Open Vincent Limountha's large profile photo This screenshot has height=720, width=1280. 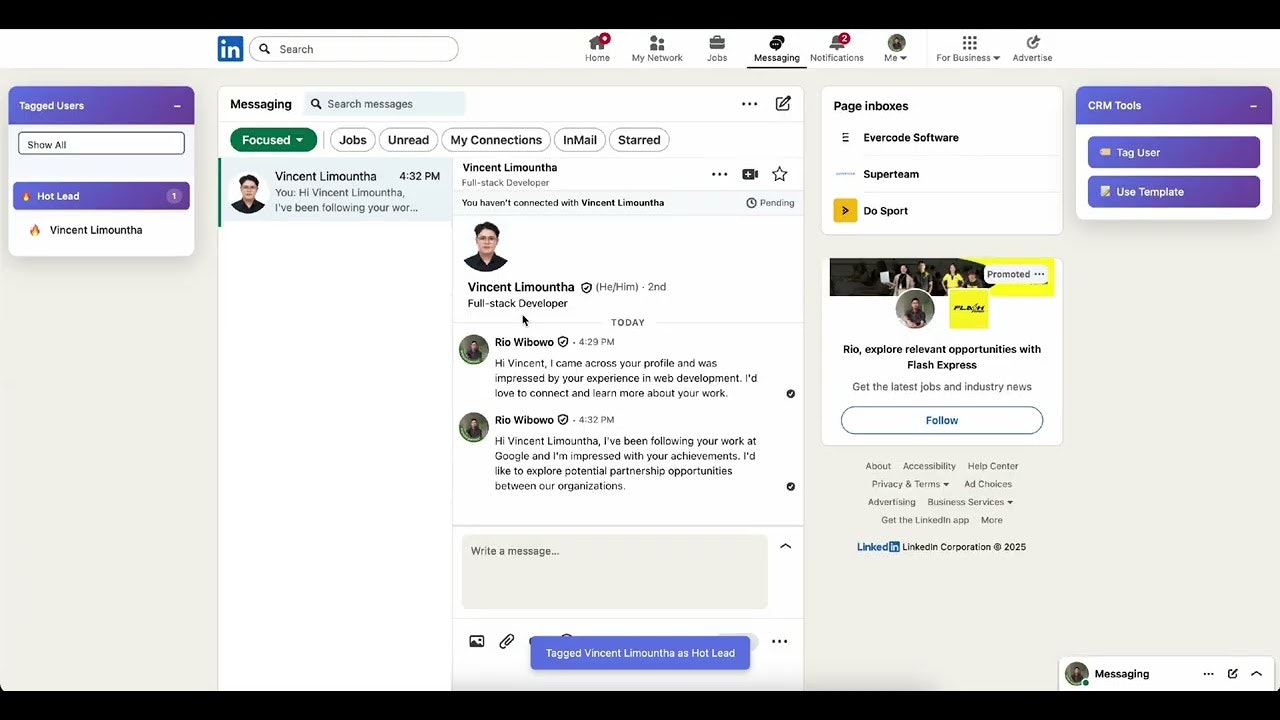tap(486, 246)
